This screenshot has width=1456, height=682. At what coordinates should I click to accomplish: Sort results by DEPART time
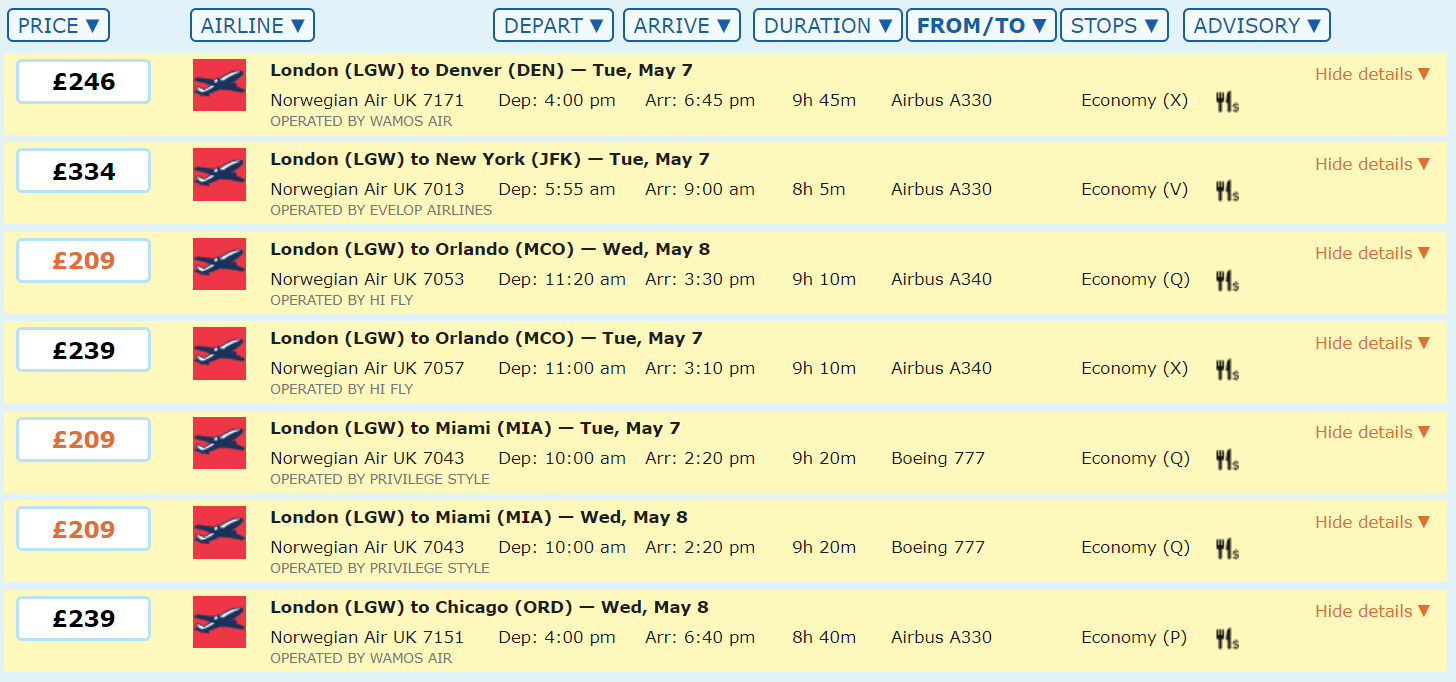(554, 25)
